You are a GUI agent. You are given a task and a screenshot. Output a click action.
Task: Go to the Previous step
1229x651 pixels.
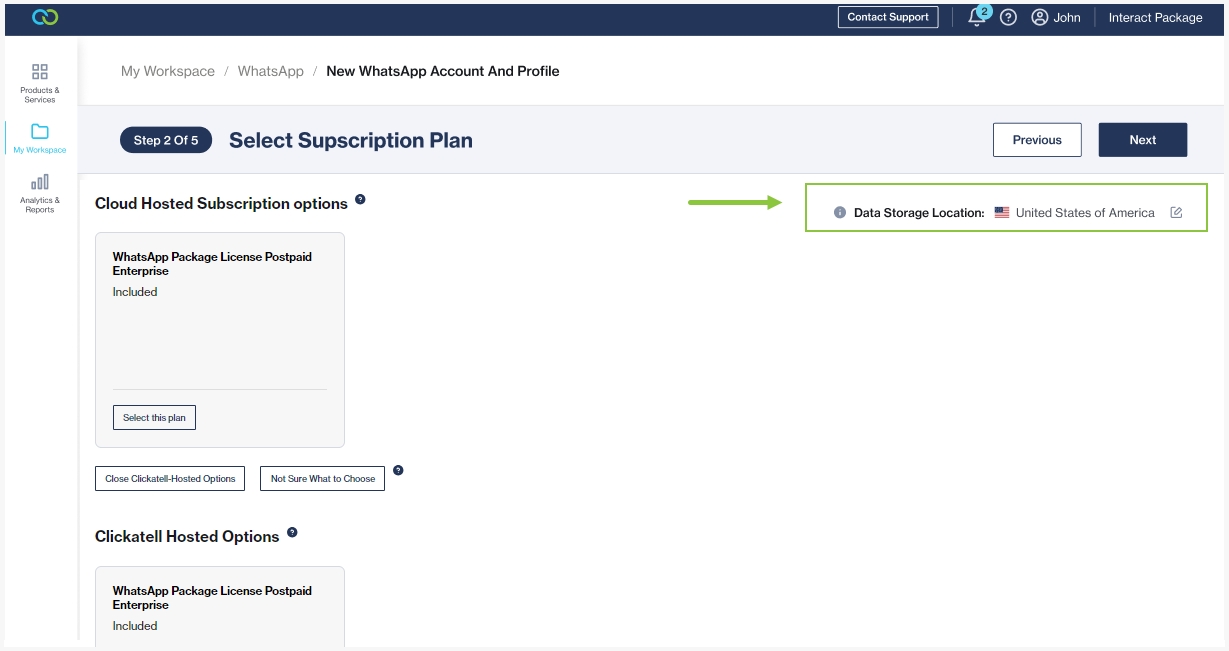1037,140
